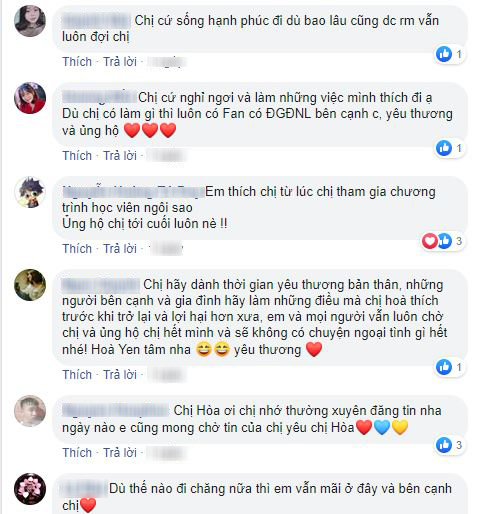The width and height of the screenshot is (502, 514).
Task: Open profile picture of first commenter
Action: click(30, 21)
